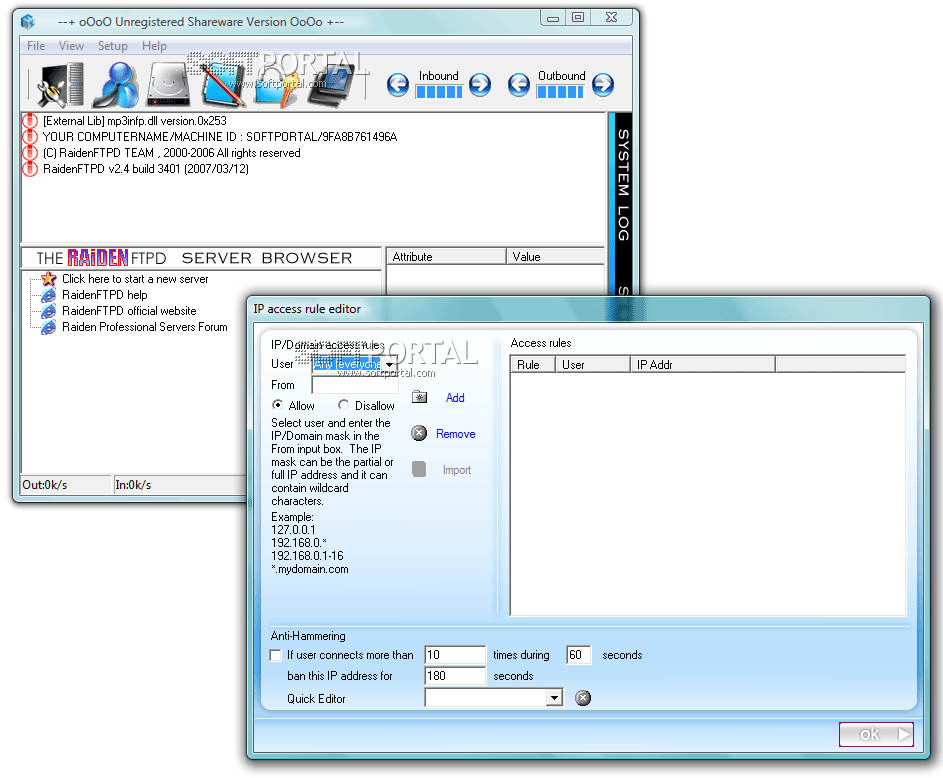Screen dimensions: 943x778
Task: Click the star icon for new server
Action: click(49, 278)
